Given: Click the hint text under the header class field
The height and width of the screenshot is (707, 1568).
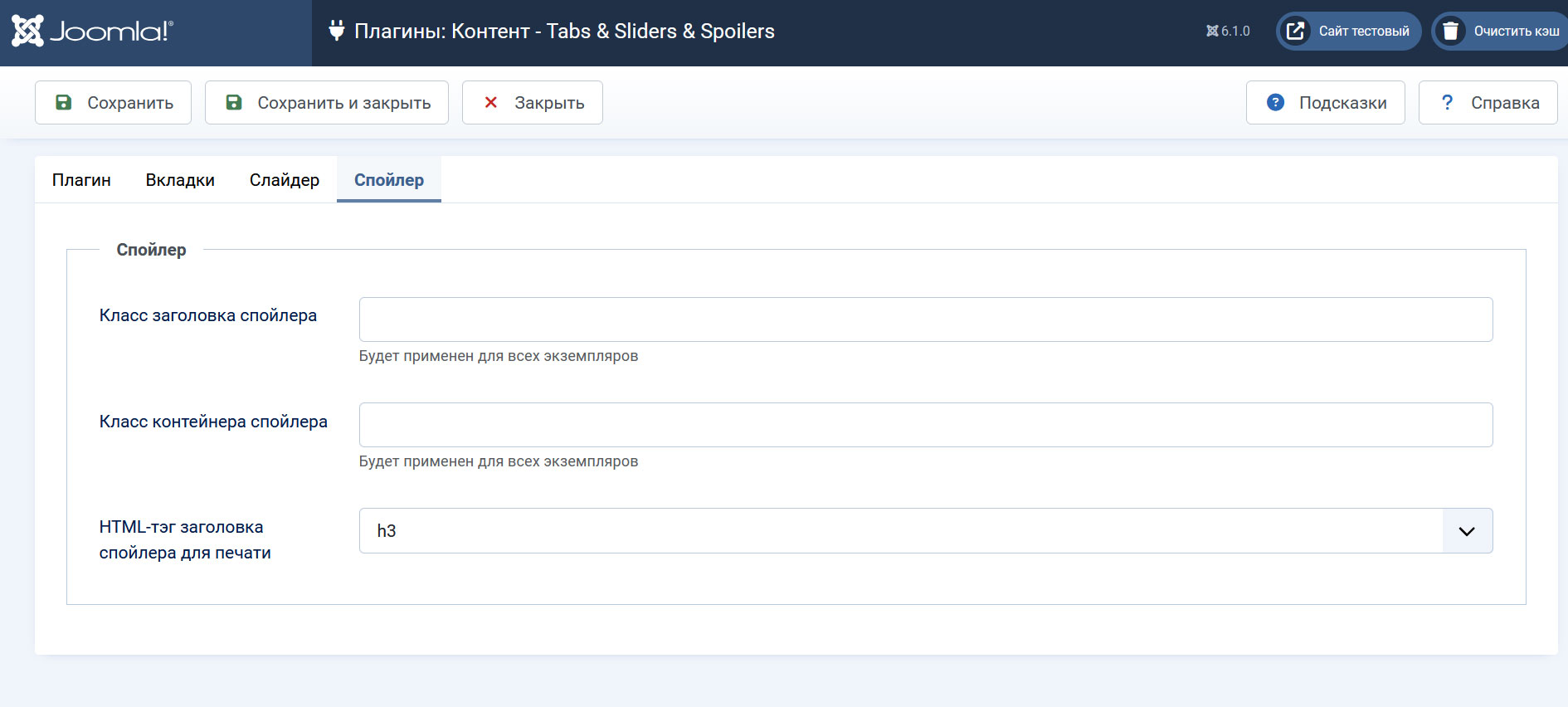Looking at the screenshot, I should (x=499, y=356).
